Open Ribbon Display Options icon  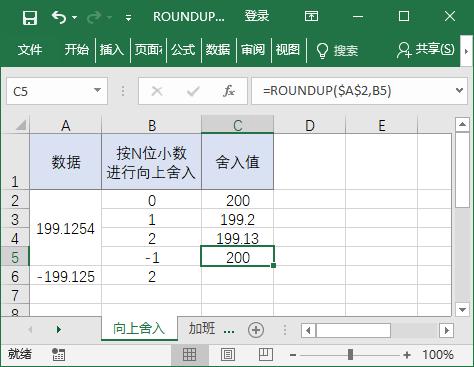(311, 16)
